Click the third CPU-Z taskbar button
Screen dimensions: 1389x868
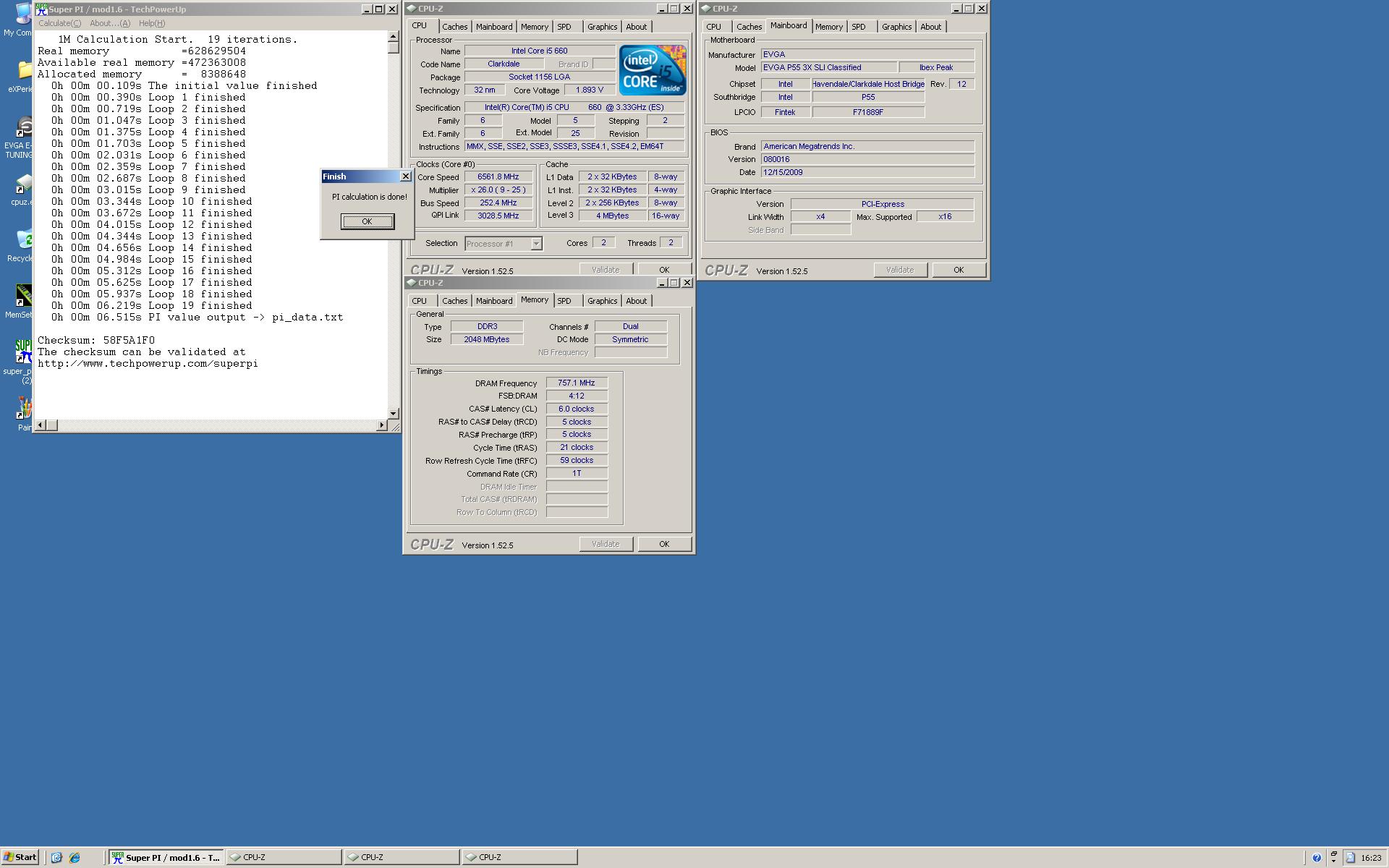point(519,857)
